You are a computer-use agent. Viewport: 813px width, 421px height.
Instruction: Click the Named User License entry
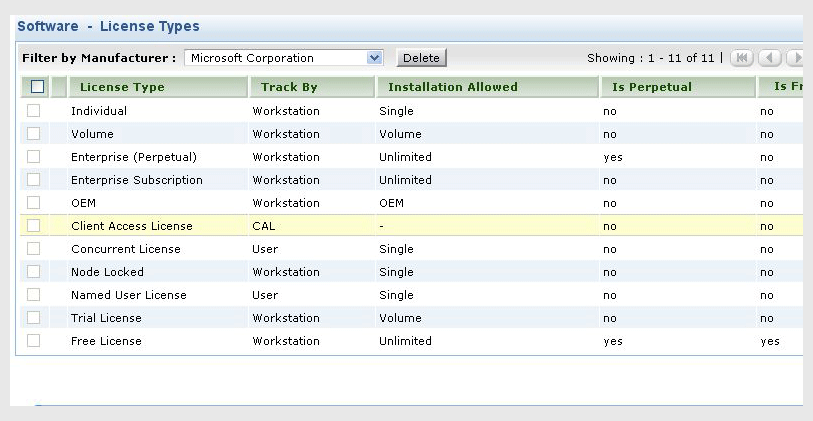click(x=128, y=295)
